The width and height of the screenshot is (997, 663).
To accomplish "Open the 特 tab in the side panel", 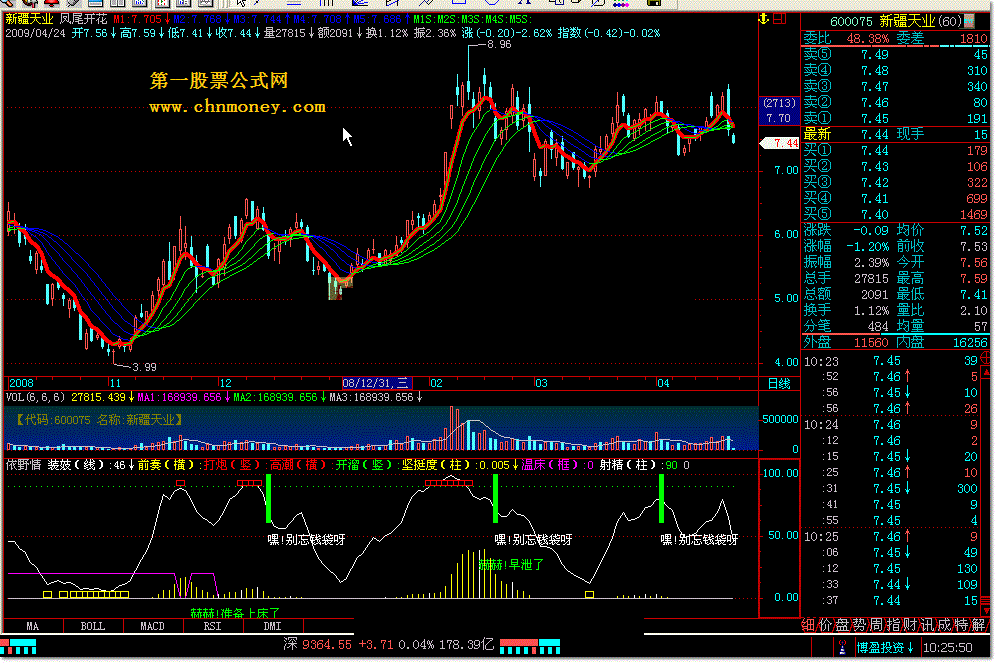I will [x=961, y=625].
